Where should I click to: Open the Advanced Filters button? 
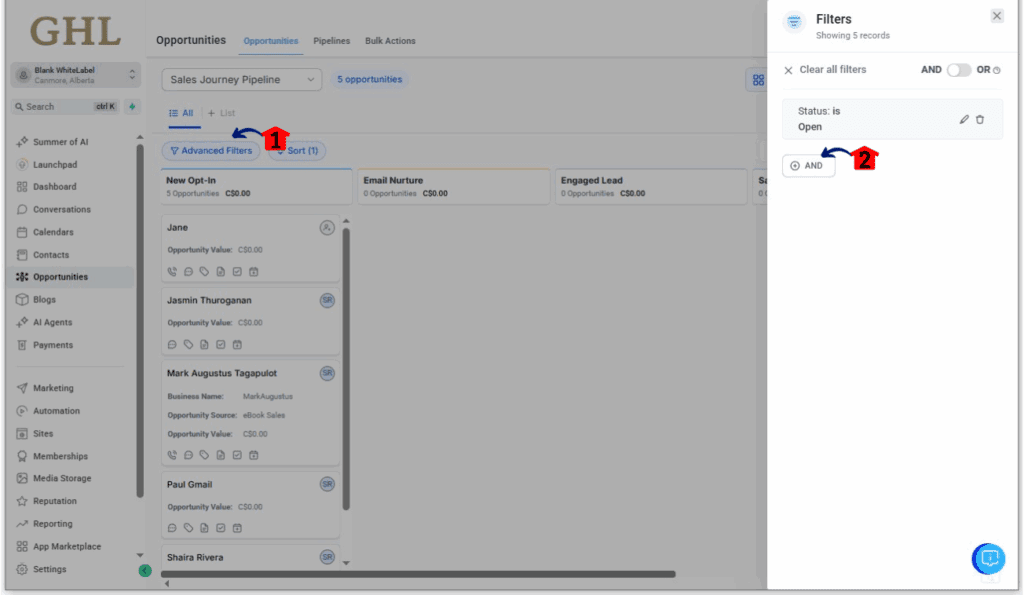click(x=211, y=151)
